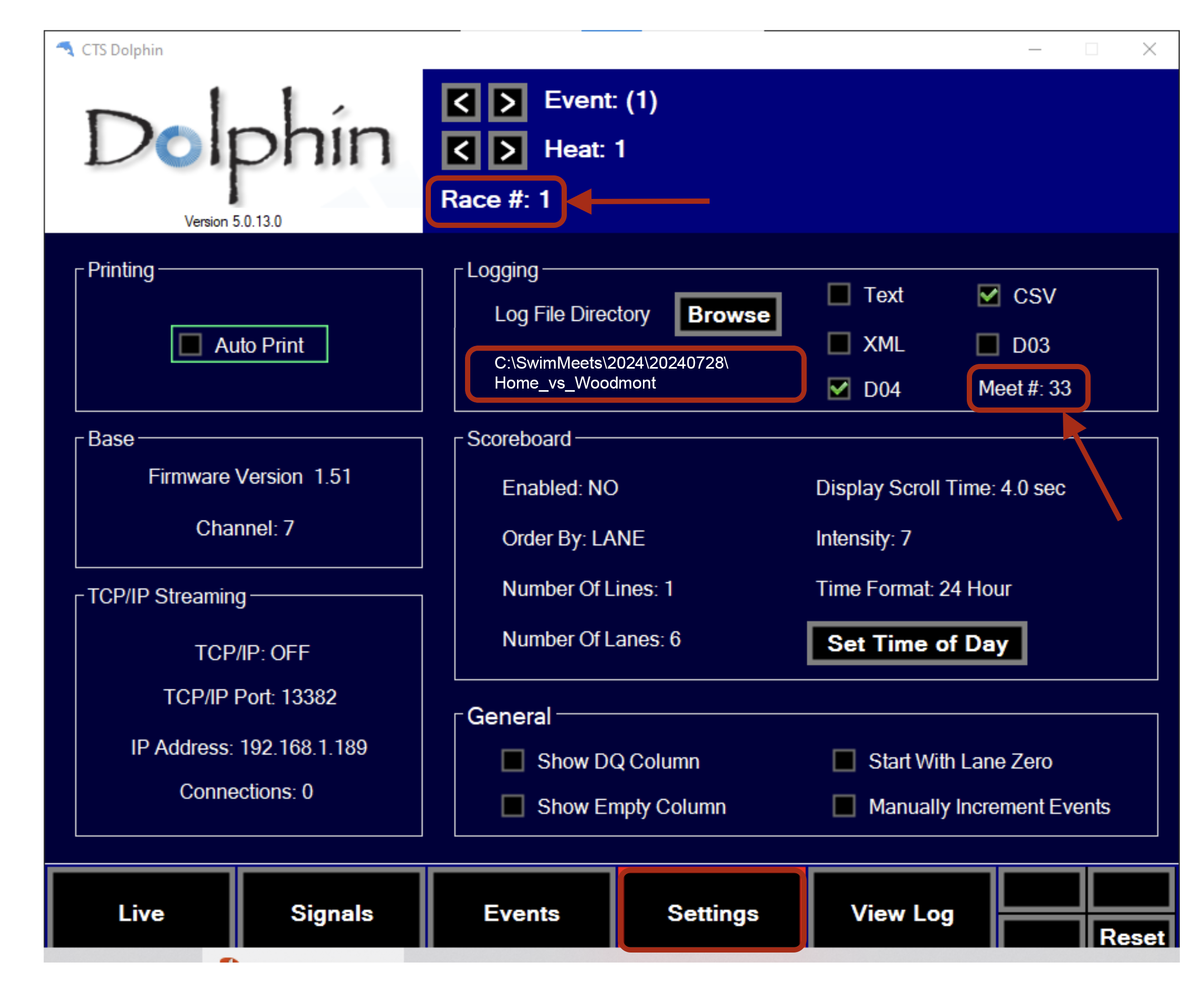Advance to next heat using right arrow
Viewport: 1204px width, 983px height.
(508, 150)
